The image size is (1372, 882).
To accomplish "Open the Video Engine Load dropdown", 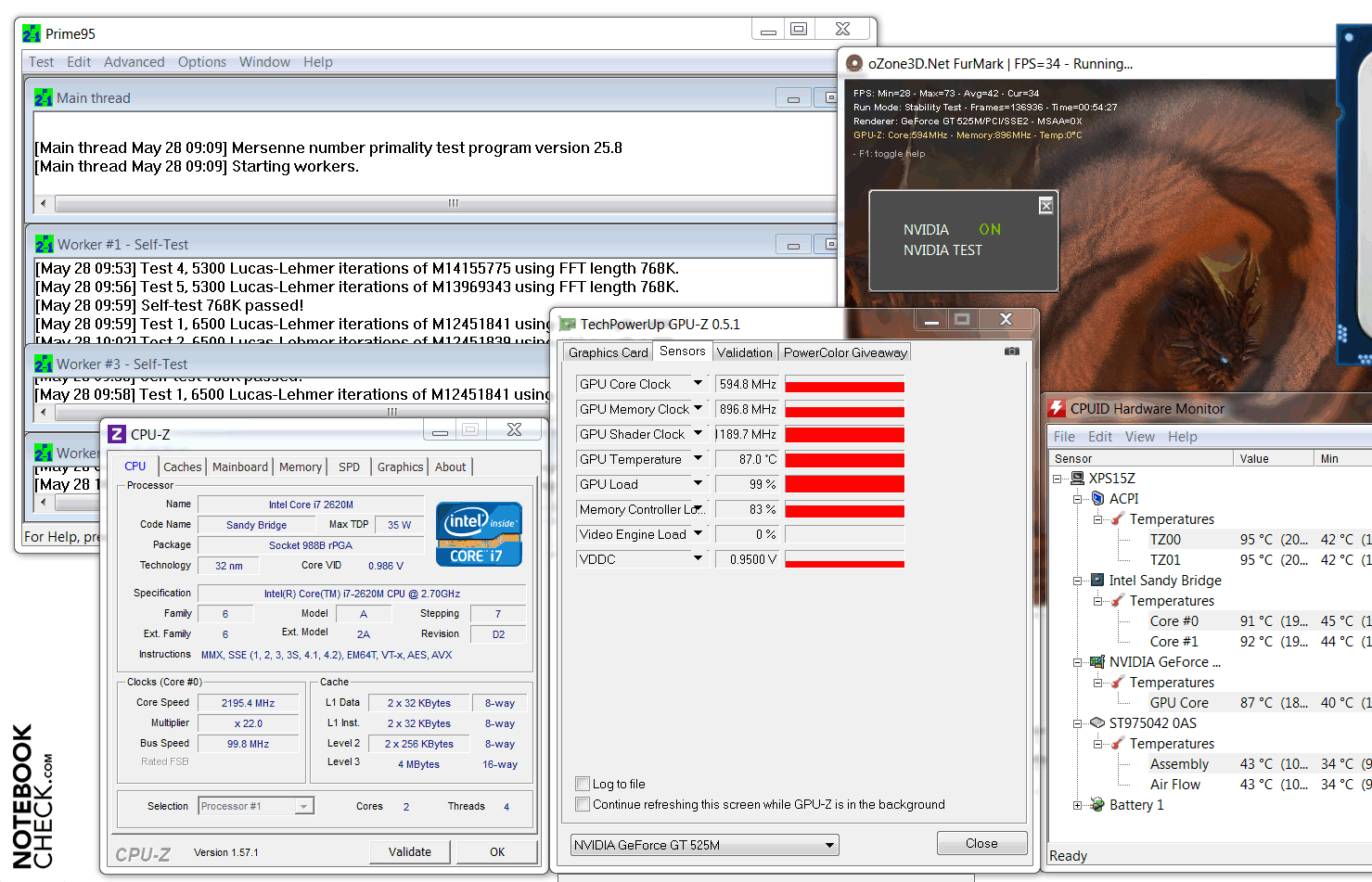I will [x=698, y=533].
